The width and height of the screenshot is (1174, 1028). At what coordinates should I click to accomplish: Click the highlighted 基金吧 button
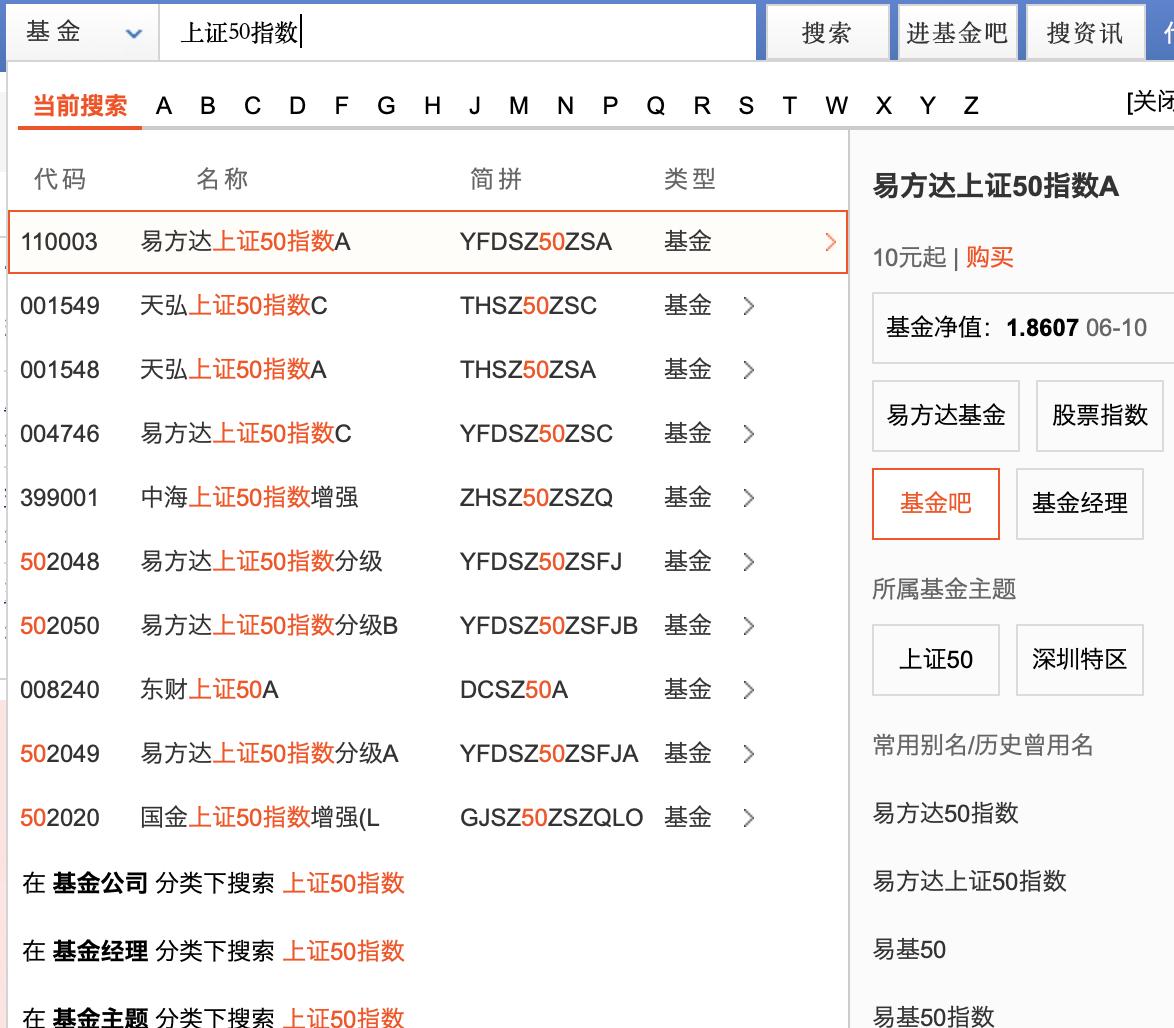click(935, 503)
